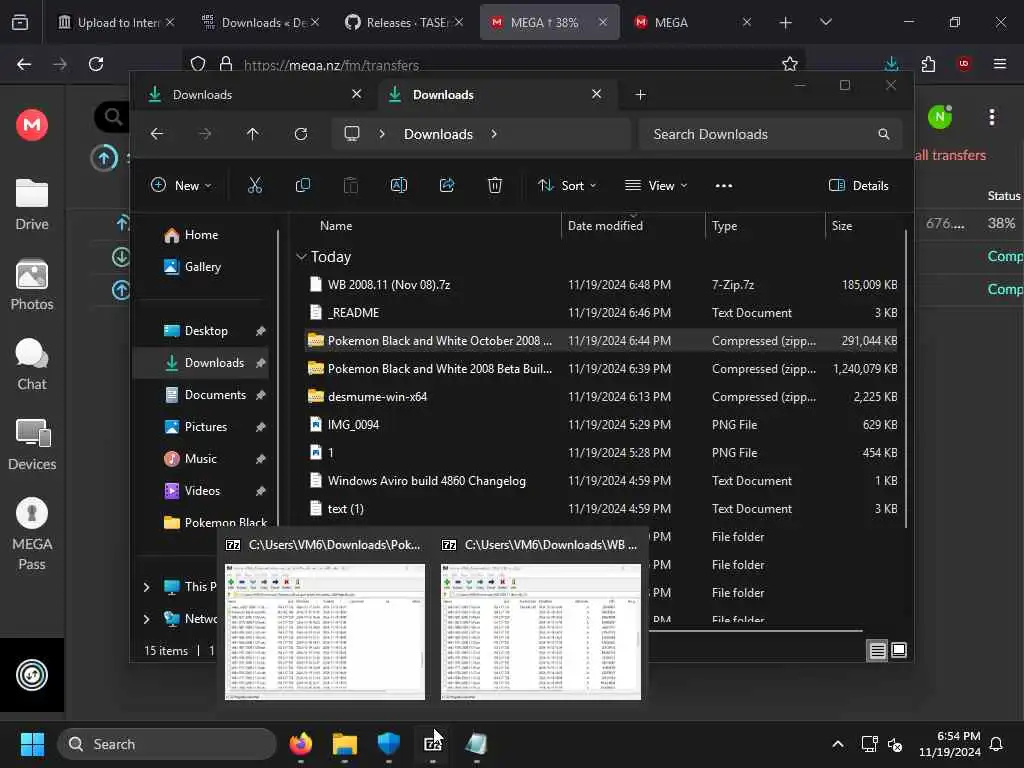Open MEGA Drive in sidebar
This screenshot has height=768, width=1024.
32,205
